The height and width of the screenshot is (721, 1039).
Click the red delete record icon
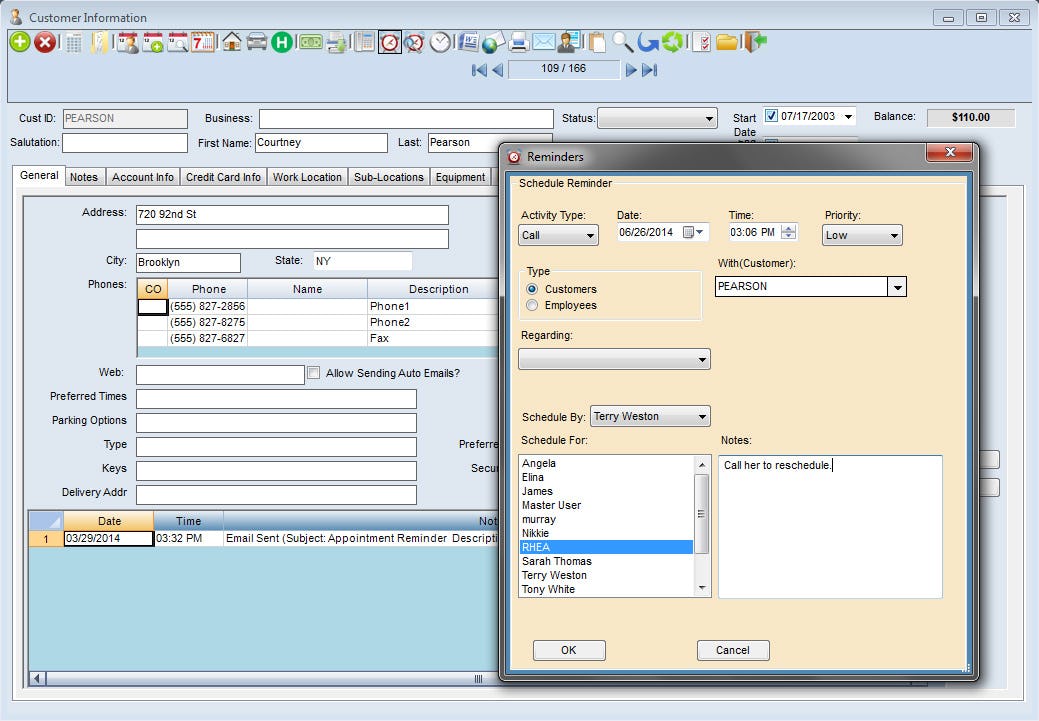pyautogui.click(x=45, y=42)
